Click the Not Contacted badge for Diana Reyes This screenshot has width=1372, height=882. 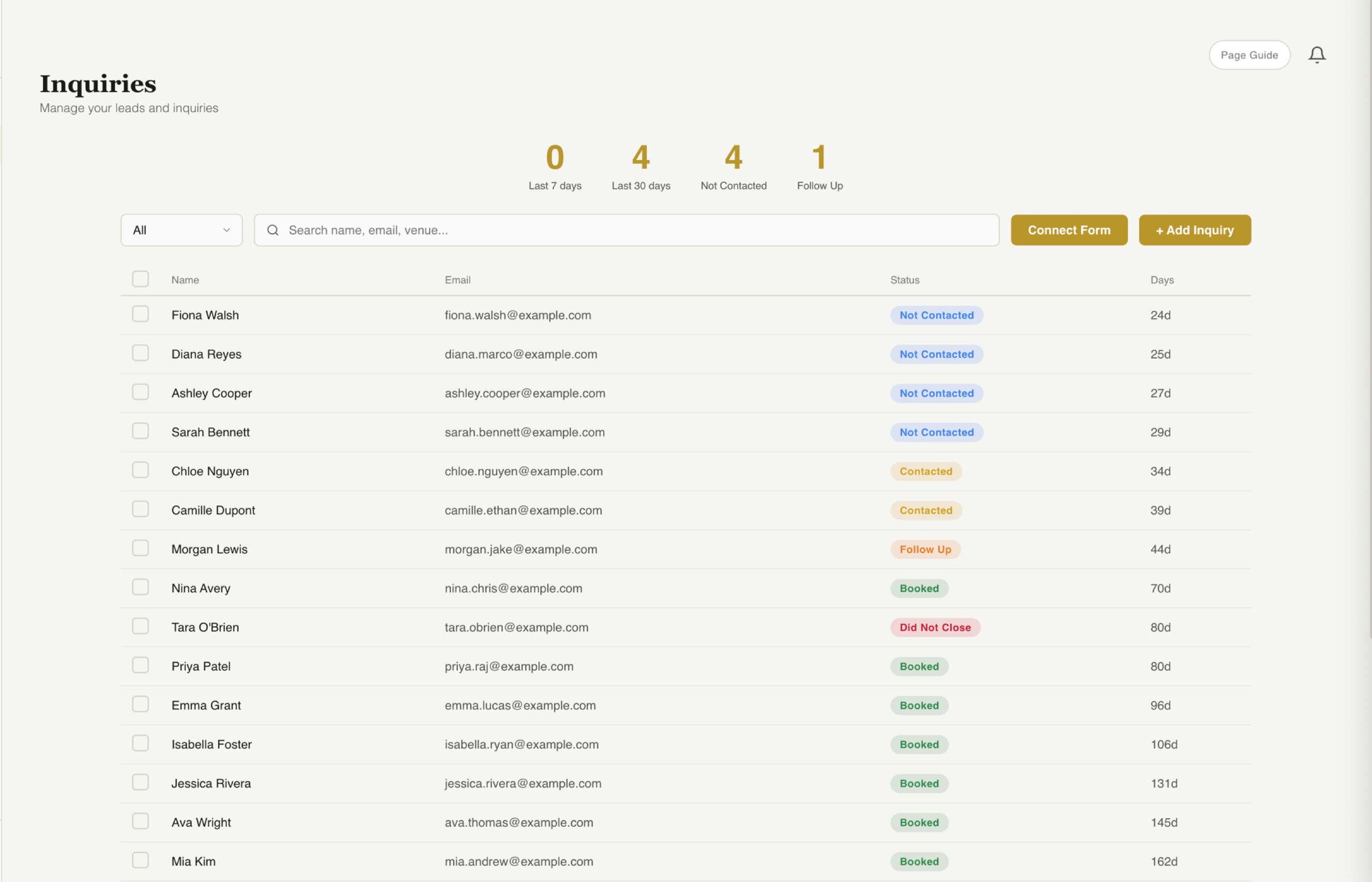coord(937,354)
